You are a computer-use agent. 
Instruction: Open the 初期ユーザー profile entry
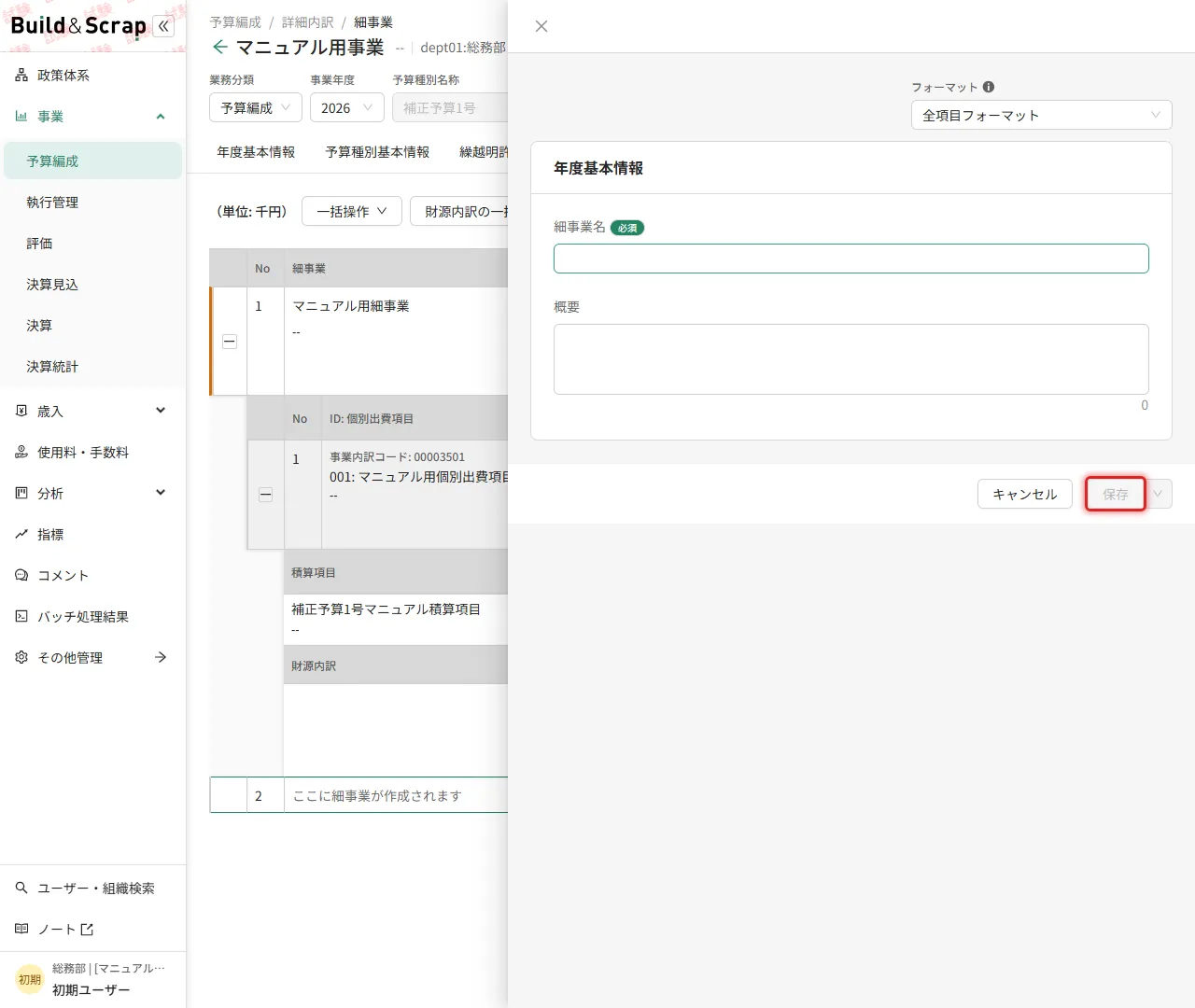tap(92, 979)
